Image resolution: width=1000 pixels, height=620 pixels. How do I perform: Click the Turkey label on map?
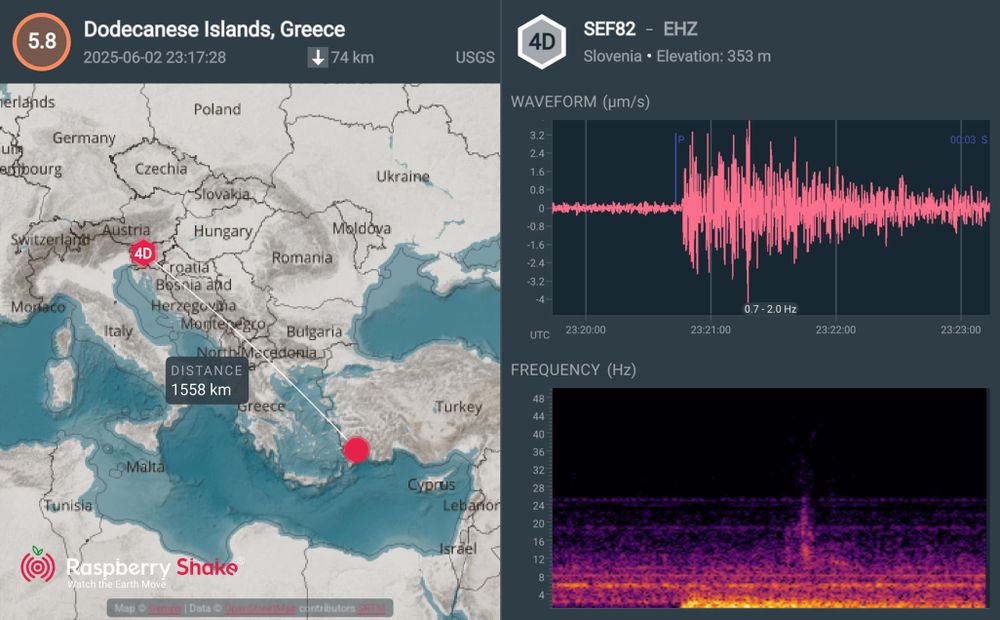pyautogui.click(x=459, y=407)
